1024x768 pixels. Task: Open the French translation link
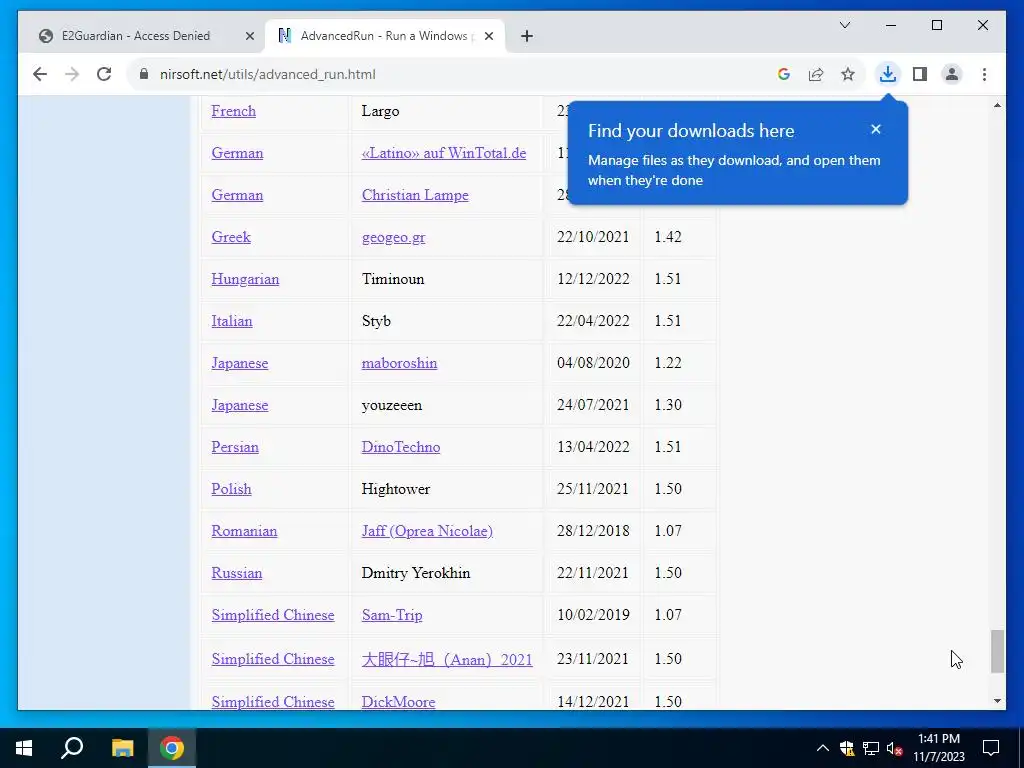click(x=233, y=111)
